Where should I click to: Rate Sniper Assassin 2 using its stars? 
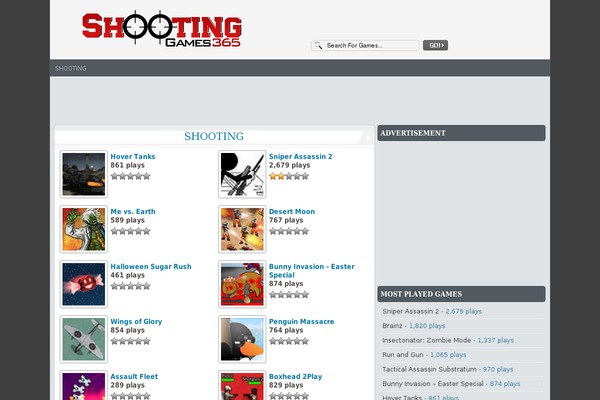pyautogui.click(x=289, y=176)
